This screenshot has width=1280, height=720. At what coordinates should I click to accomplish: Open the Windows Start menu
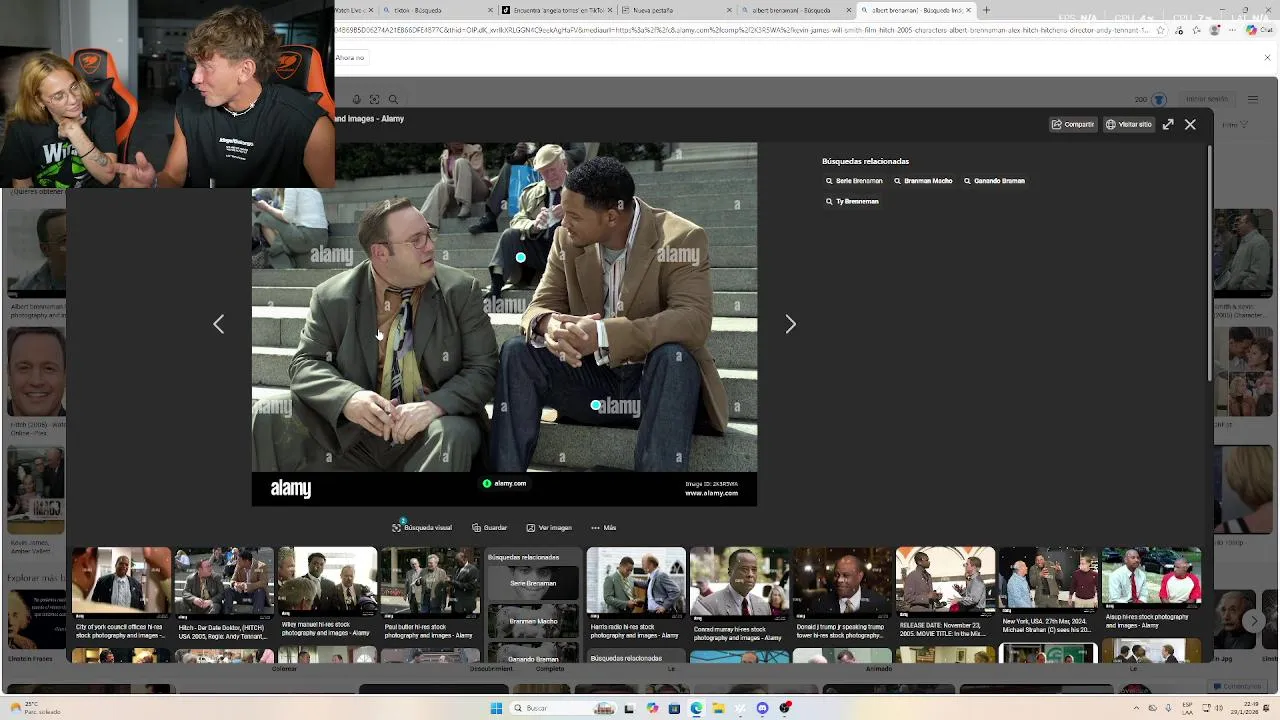point(496,708)
